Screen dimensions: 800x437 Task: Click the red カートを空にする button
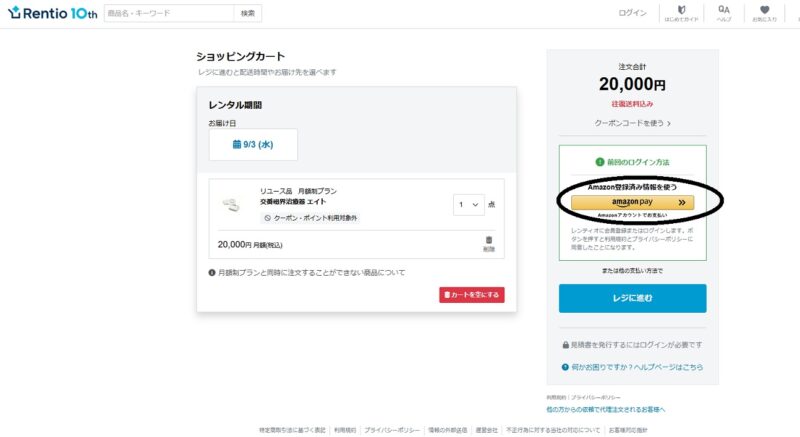[x=471, y=295]
